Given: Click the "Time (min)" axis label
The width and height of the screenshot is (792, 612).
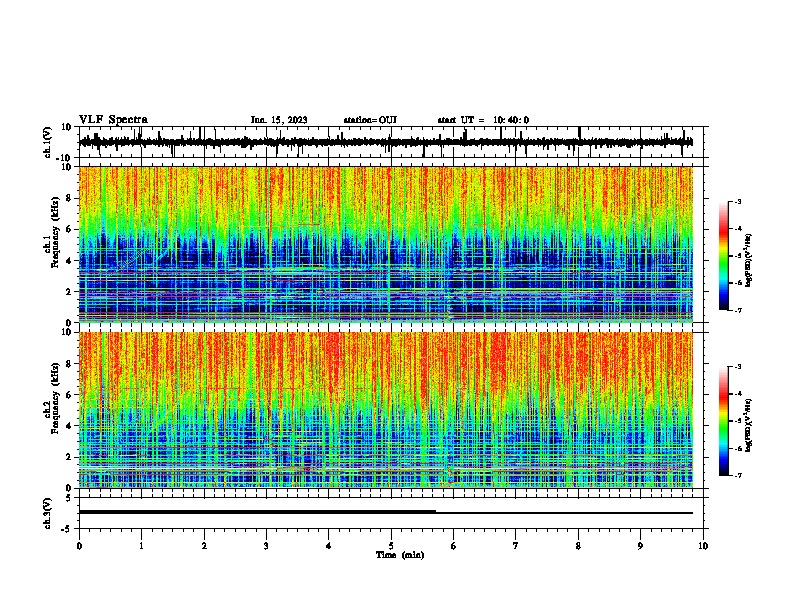Looking at the screenshot, I should click(x=400, y=555).
